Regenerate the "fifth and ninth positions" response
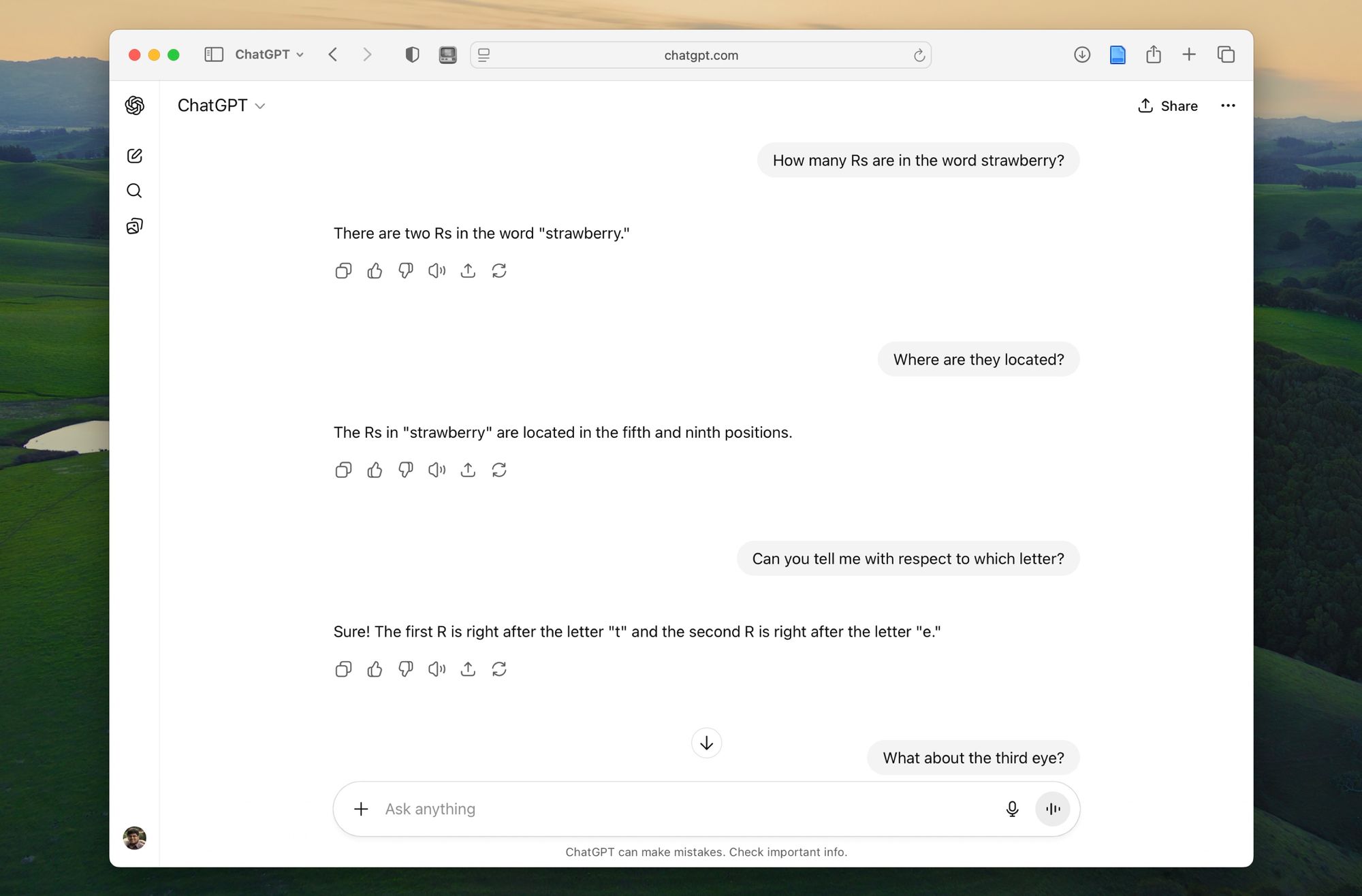This screenshot has width=1362, height=896. tap(499, 470)
